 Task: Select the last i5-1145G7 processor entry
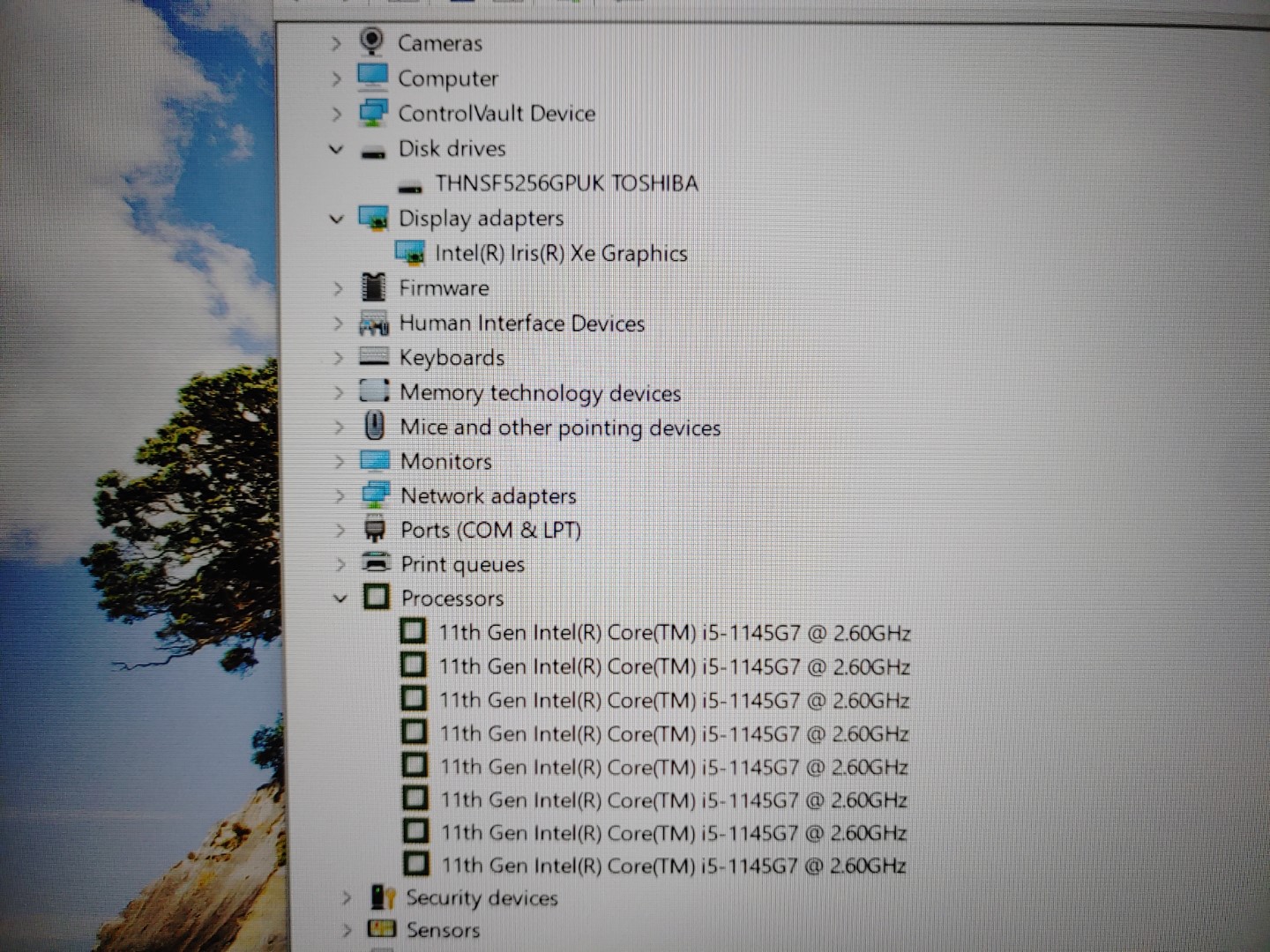pos(673,866)
